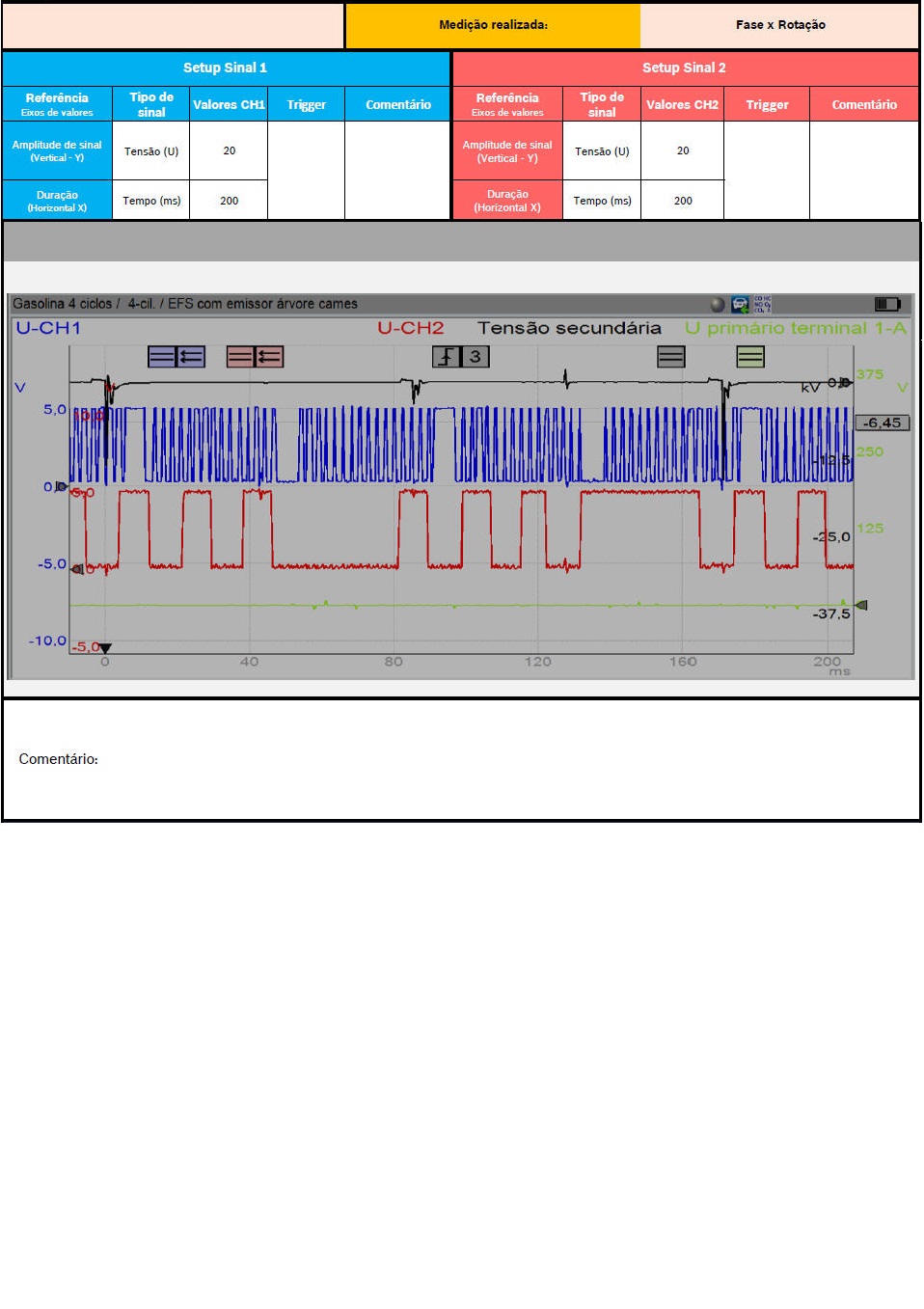Select the Tensão secundária channel label
The width and height of the screenshot is (924, 1309).
point(569,328)
